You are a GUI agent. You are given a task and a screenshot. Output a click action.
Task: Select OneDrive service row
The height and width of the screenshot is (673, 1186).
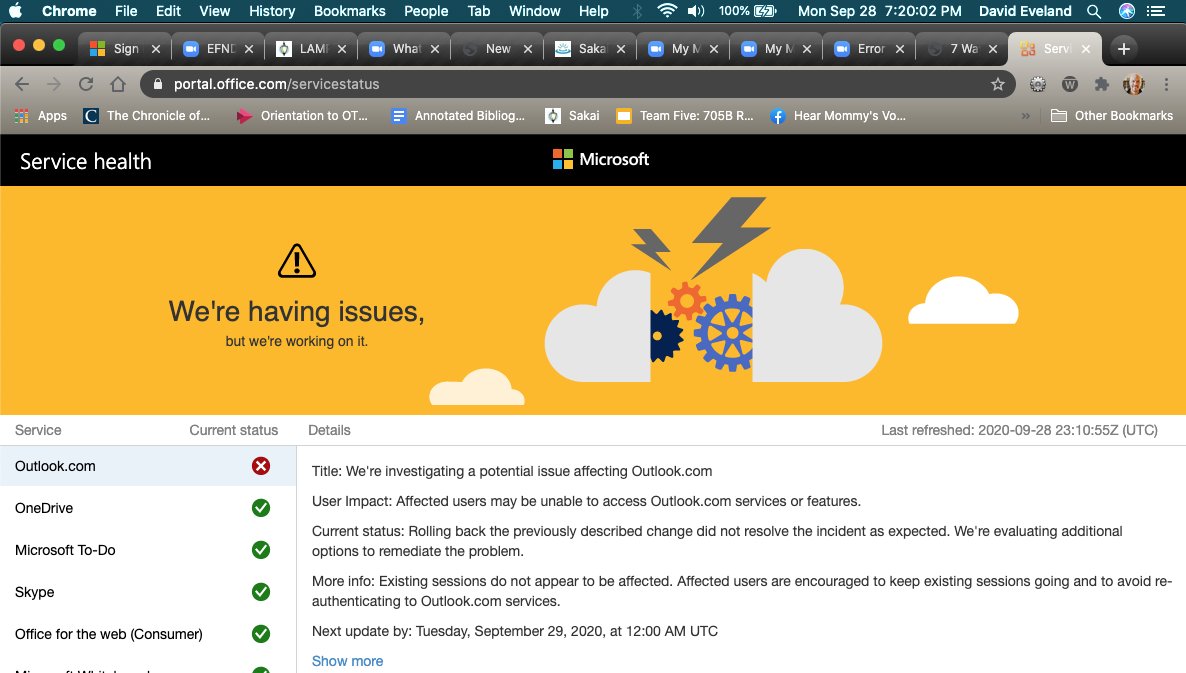click(147, 508)
